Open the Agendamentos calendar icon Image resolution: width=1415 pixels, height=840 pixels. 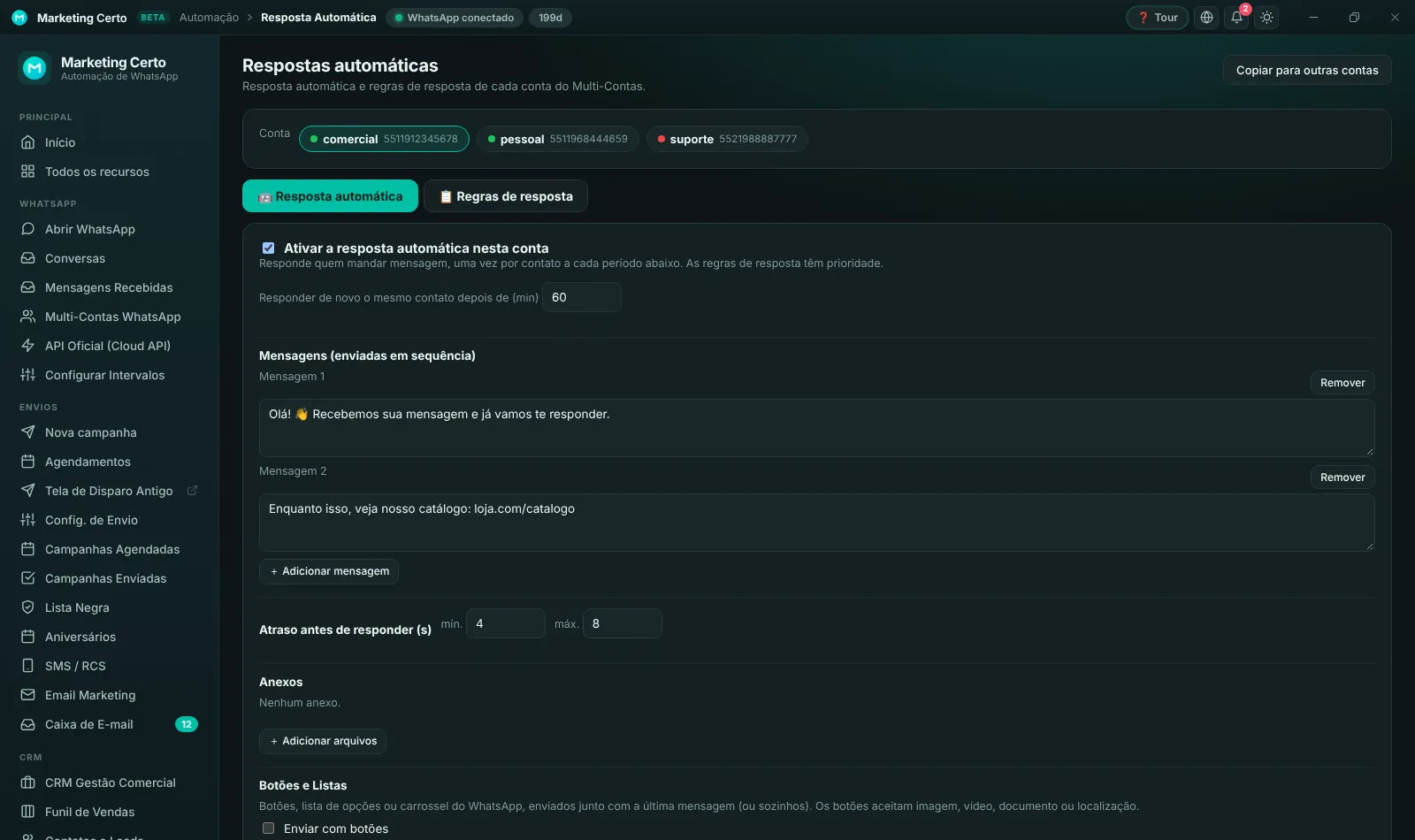coord(28,462)
